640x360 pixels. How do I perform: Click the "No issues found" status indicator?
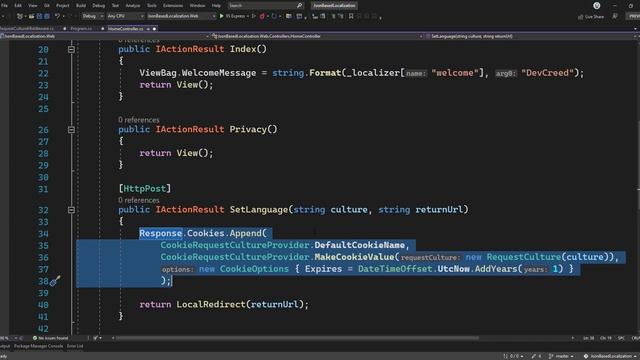[x=50, y=338]
